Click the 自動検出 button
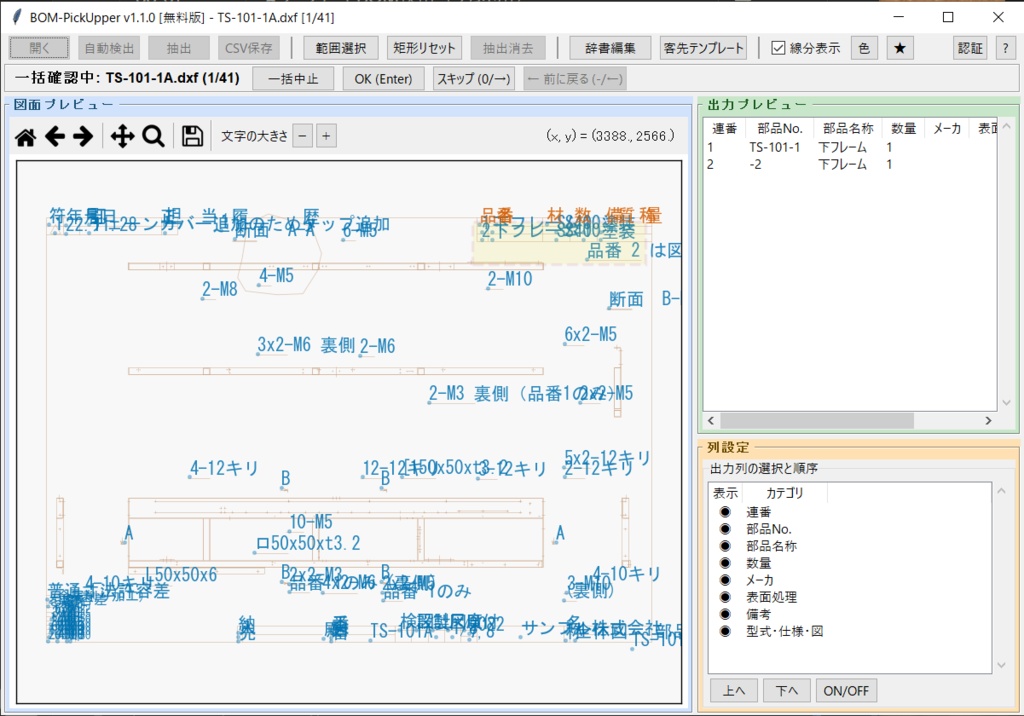The height and width of the screenshot is (716, 1024). click(109, 48)
